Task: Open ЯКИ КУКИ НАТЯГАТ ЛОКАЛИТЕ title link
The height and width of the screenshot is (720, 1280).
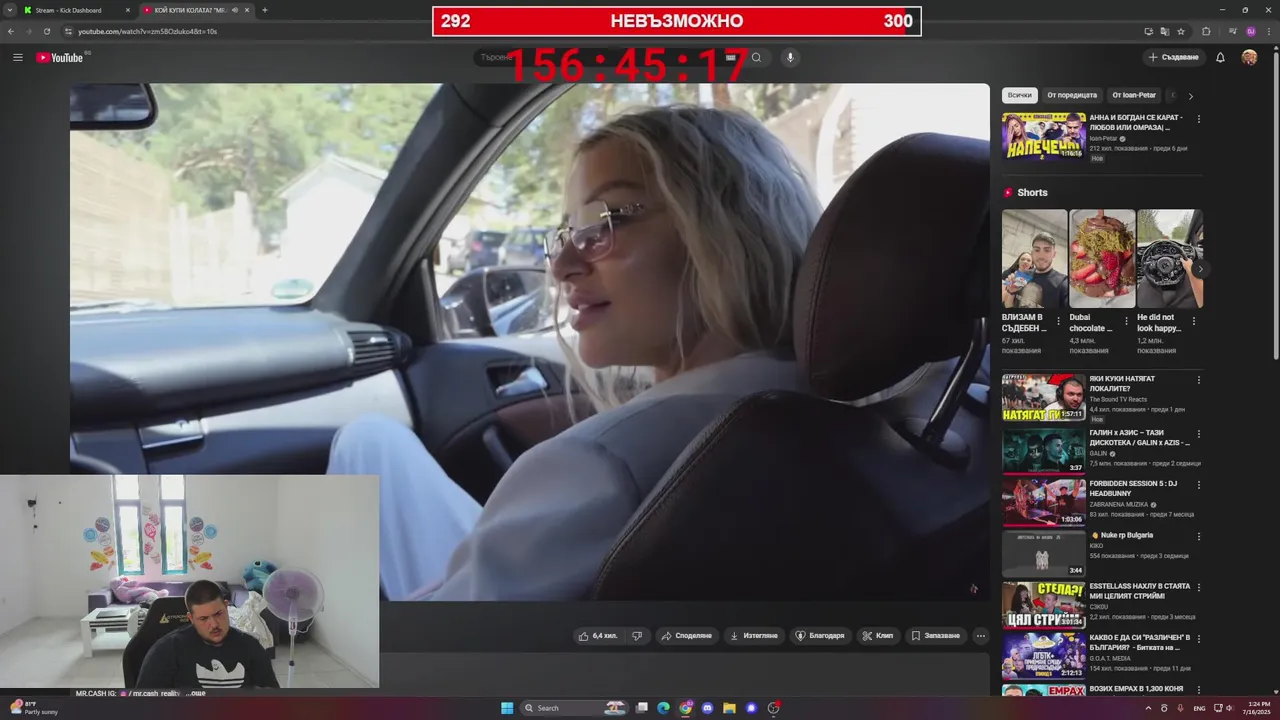Action: pos(1122,383)
